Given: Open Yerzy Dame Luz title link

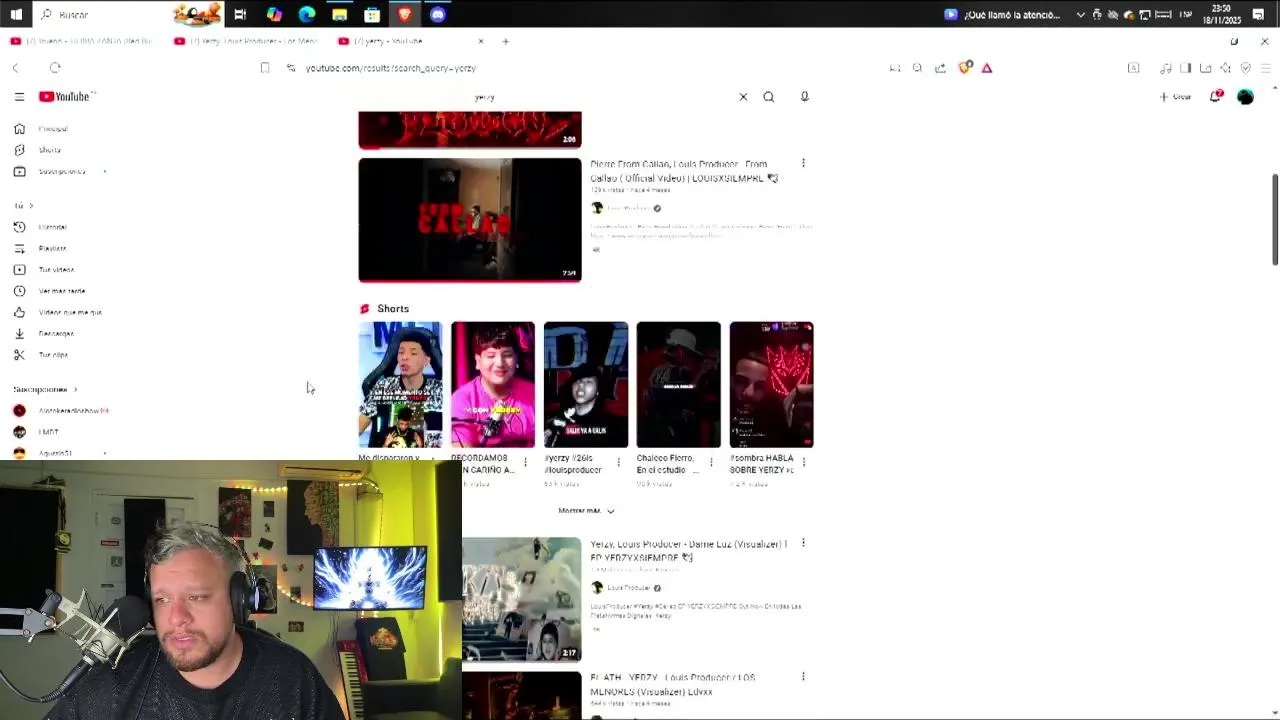Looking at the screenshot, I should (688, 550).
